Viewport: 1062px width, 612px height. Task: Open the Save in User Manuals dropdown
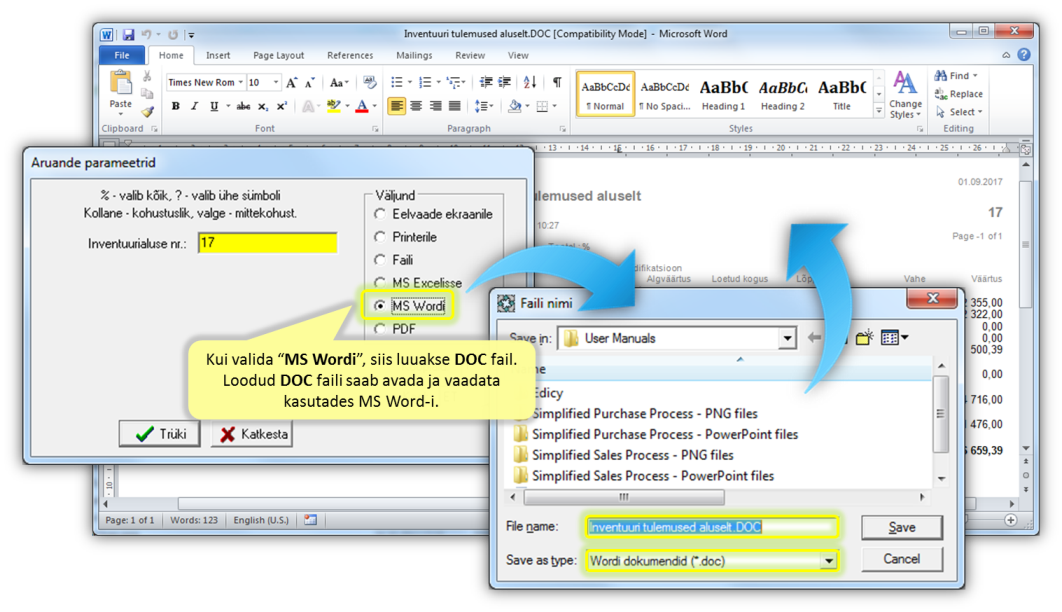(x=787, y=338)
